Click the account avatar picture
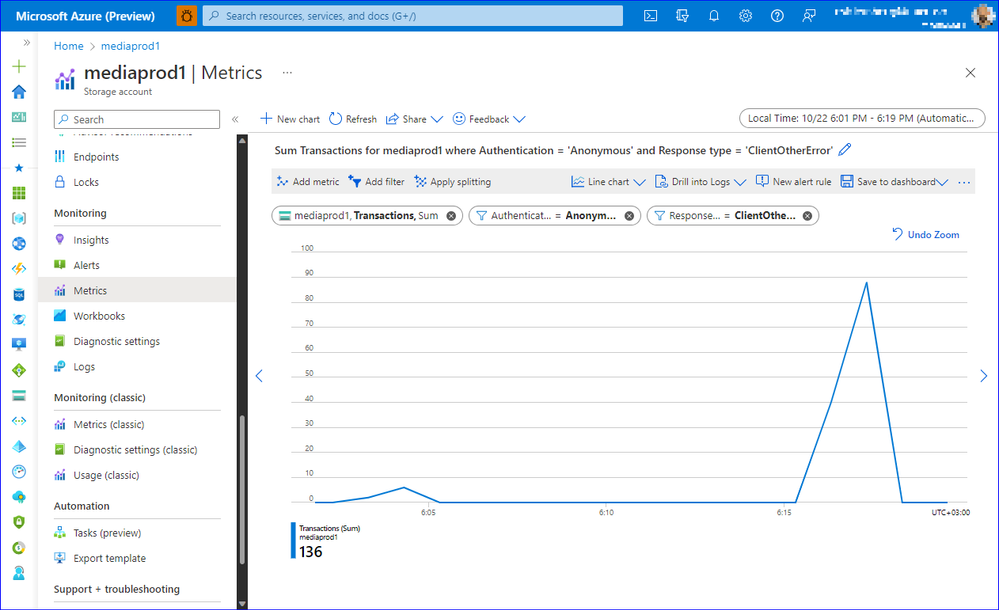 coord(982,16)
